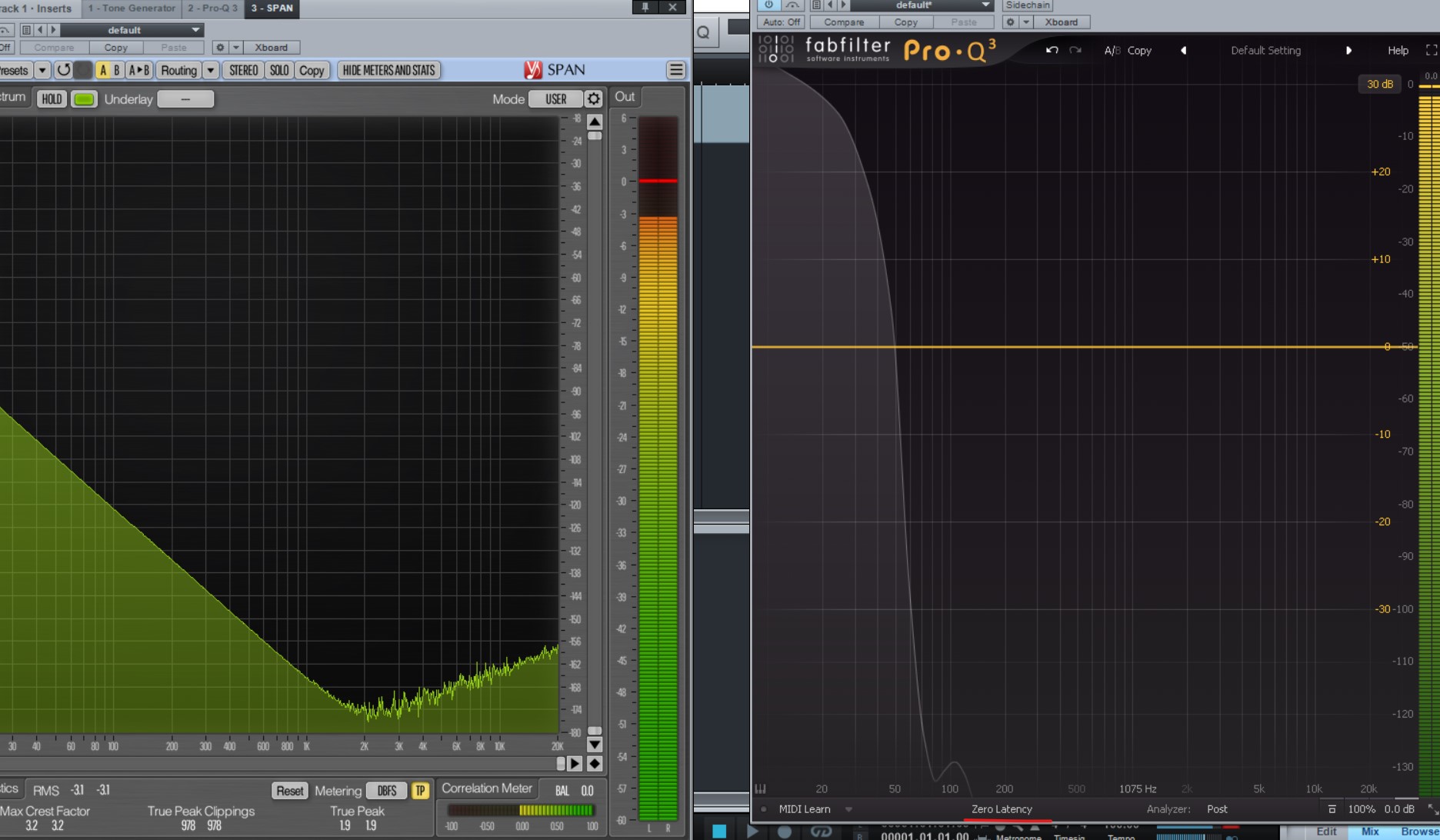Jump to spectrum range end diamond

(x=594, y=764)
